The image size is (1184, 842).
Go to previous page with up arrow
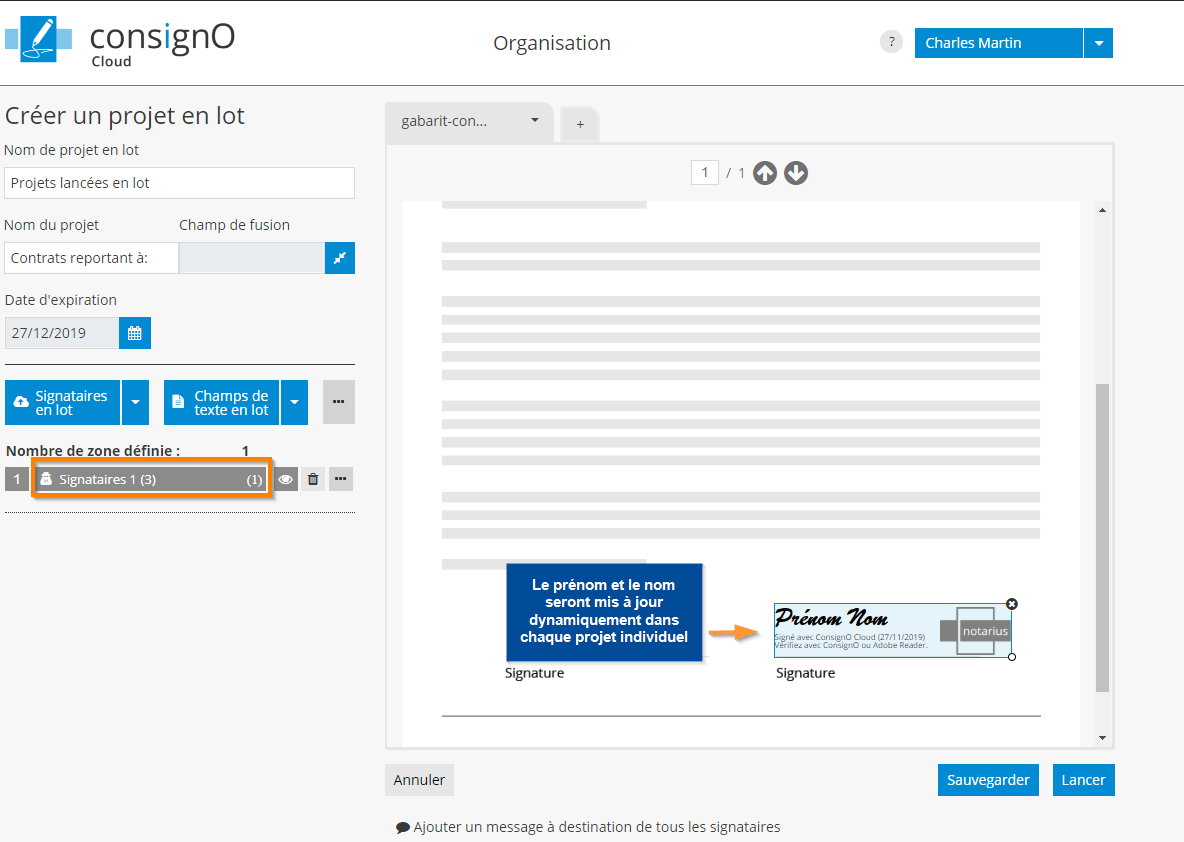pyautogui.click(x=765, y=173)
